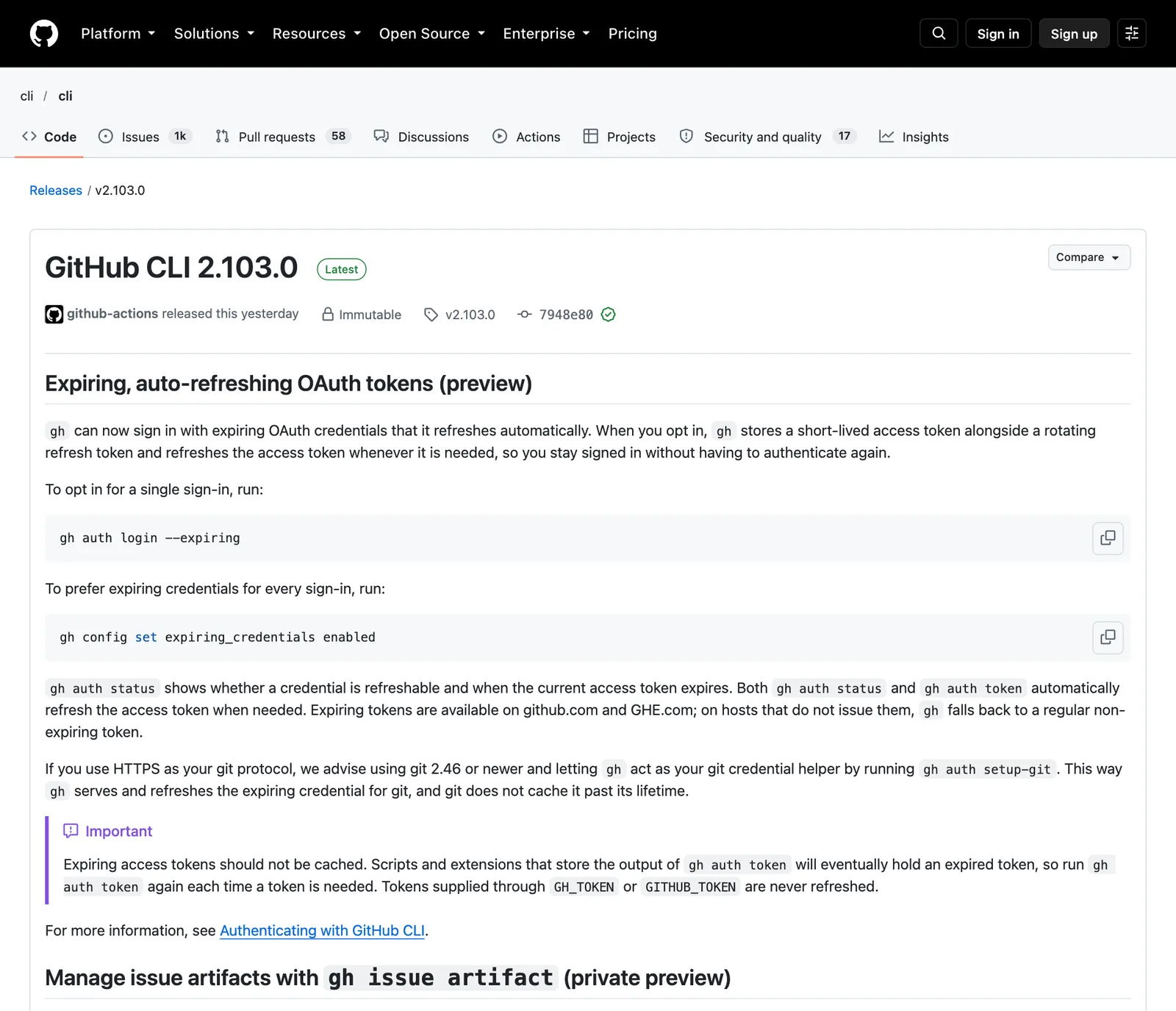
Task: Click the commit icon beside 7948e80
Action: tap(524, 315)
